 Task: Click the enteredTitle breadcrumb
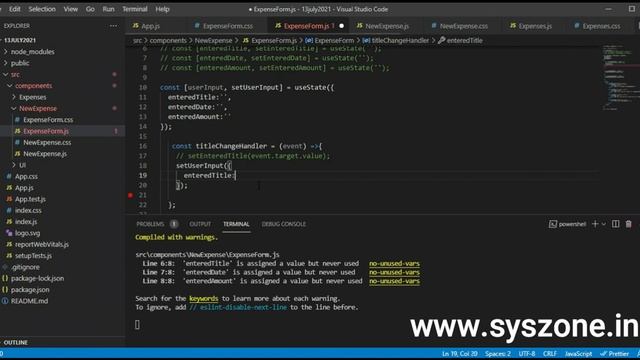[464, 40]
